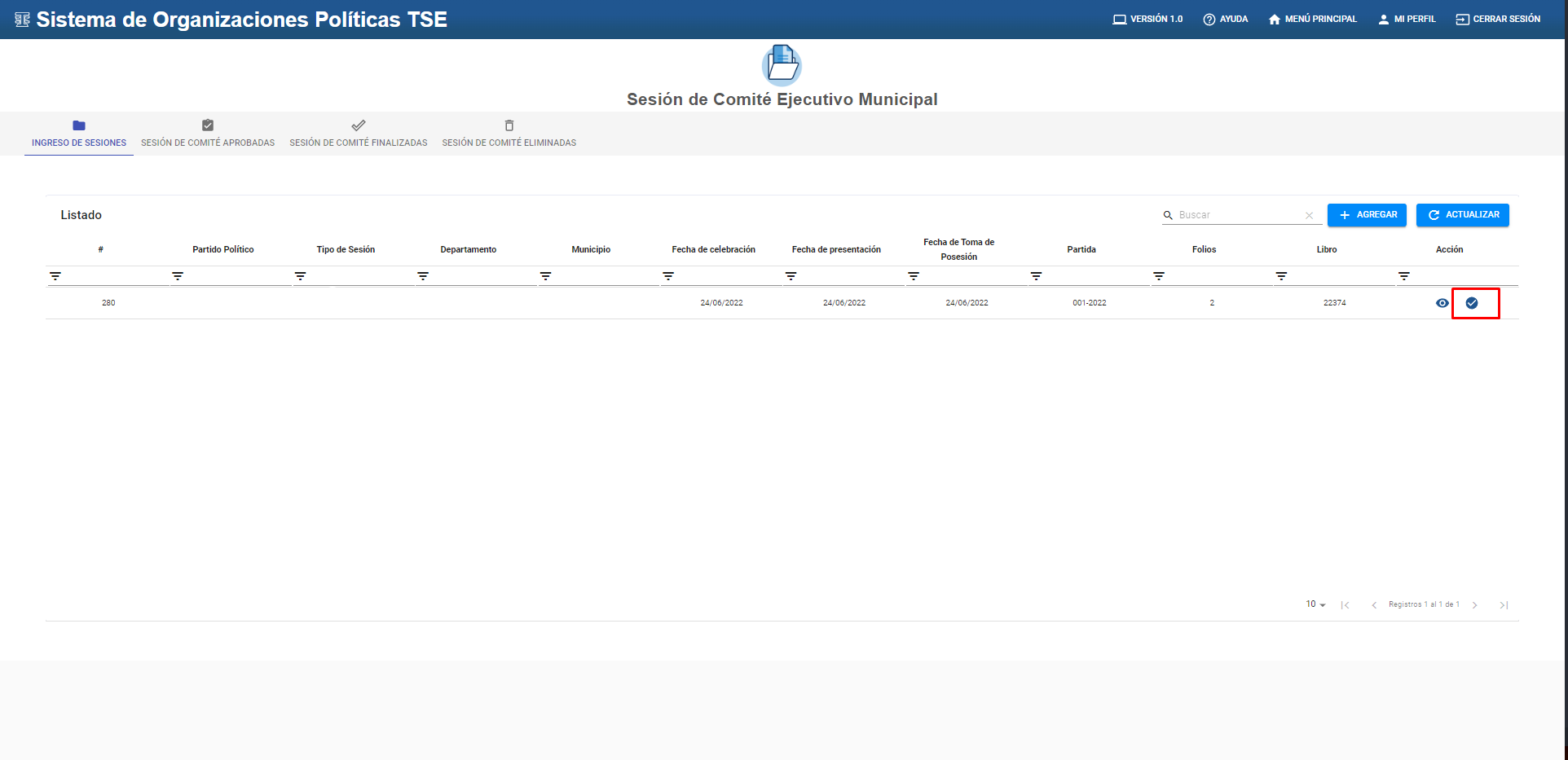Click the filter icon under Partido Político

tap(178, 277)
